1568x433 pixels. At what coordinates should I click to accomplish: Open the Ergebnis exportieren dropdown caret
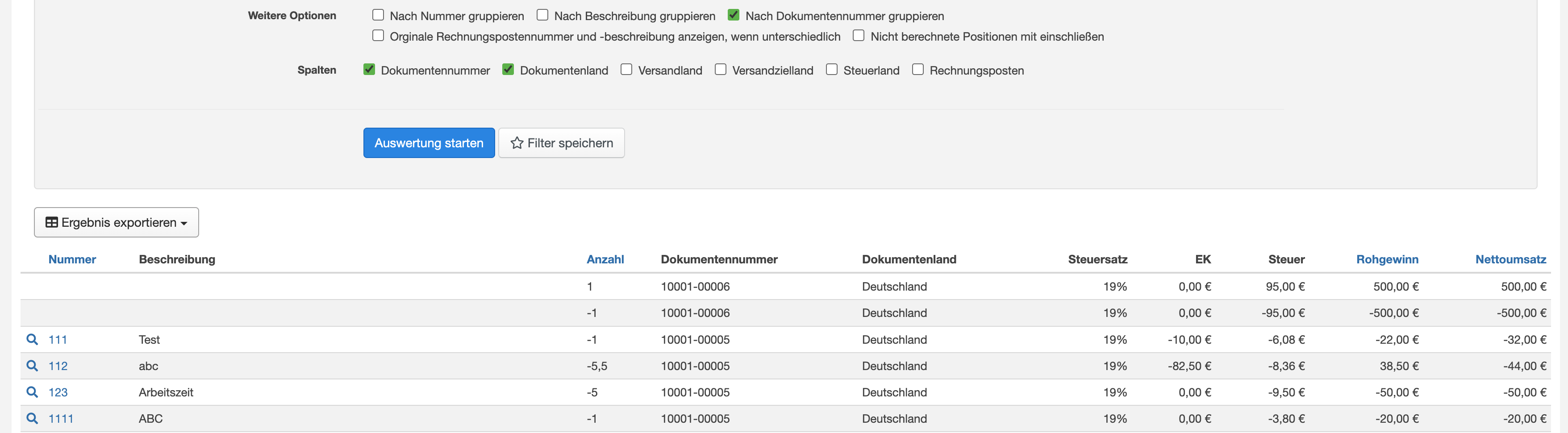(x=184, y=224)
